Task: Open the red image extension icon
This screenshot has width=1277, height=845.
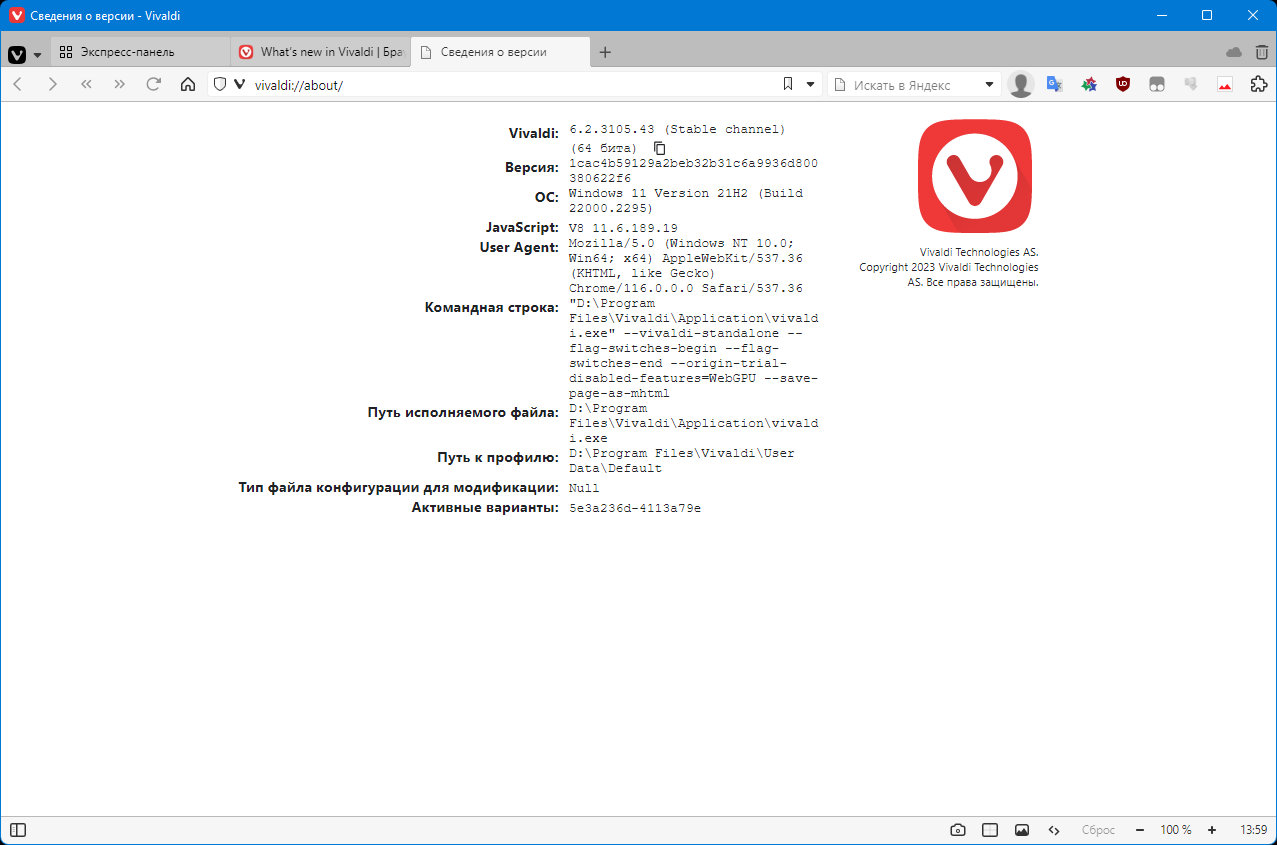Action: pyautogui.click(x=1225, y=84)
